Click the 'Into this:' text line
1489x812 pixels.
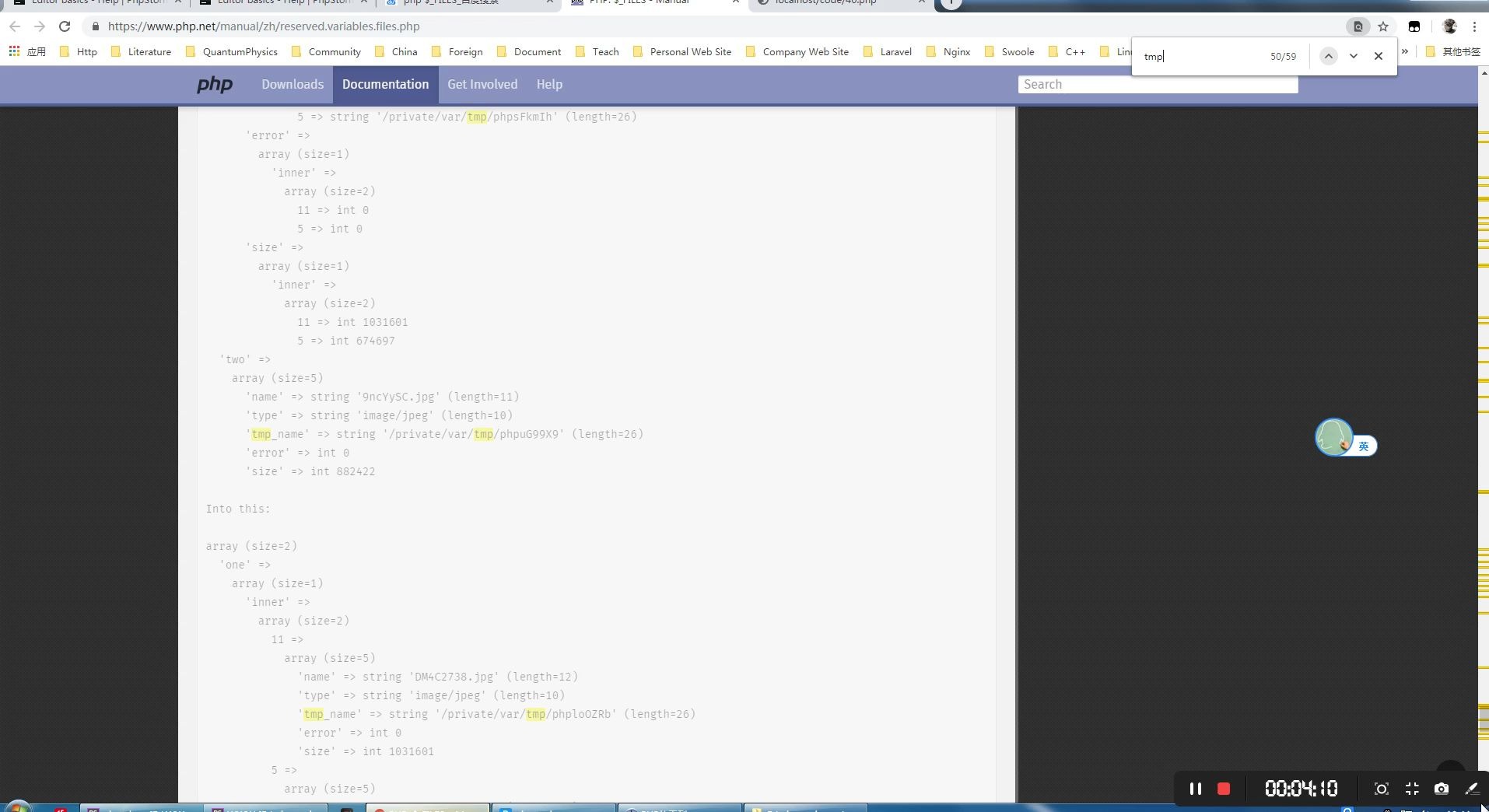pos(238,509)
